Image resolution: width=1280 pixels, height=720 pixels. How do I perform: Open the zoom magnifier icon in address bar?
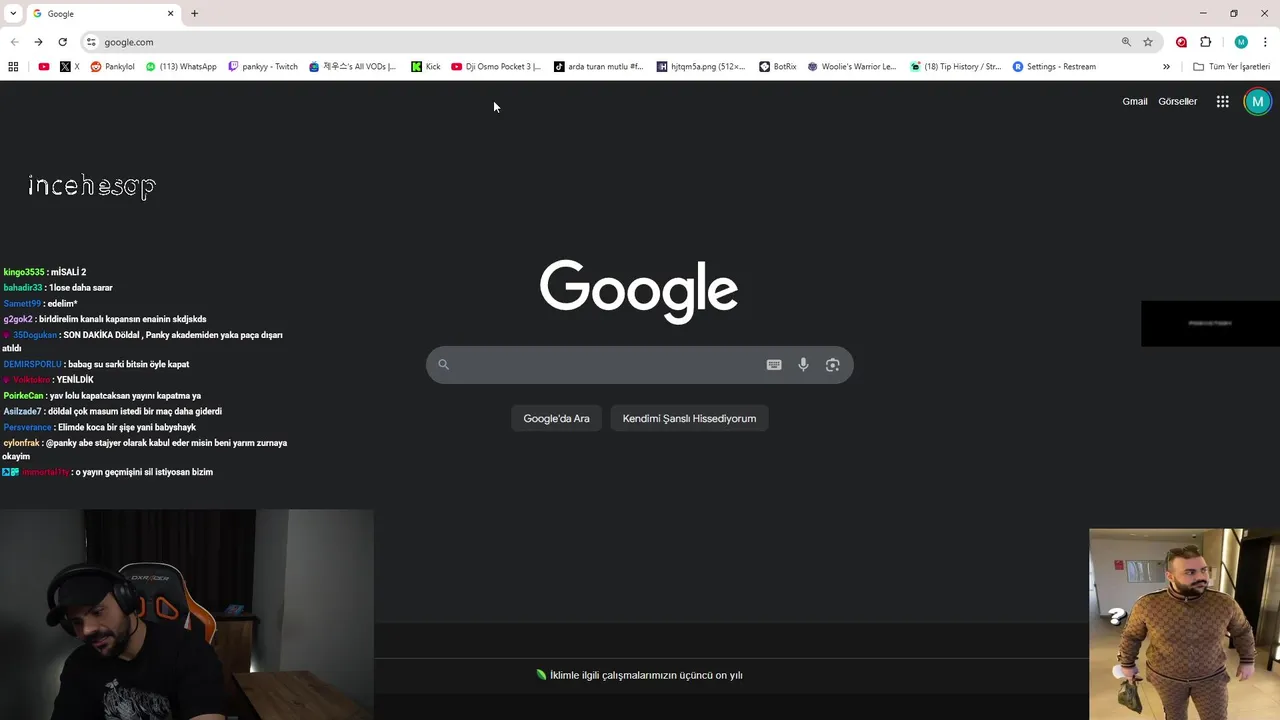click(x=1126, y=42)
